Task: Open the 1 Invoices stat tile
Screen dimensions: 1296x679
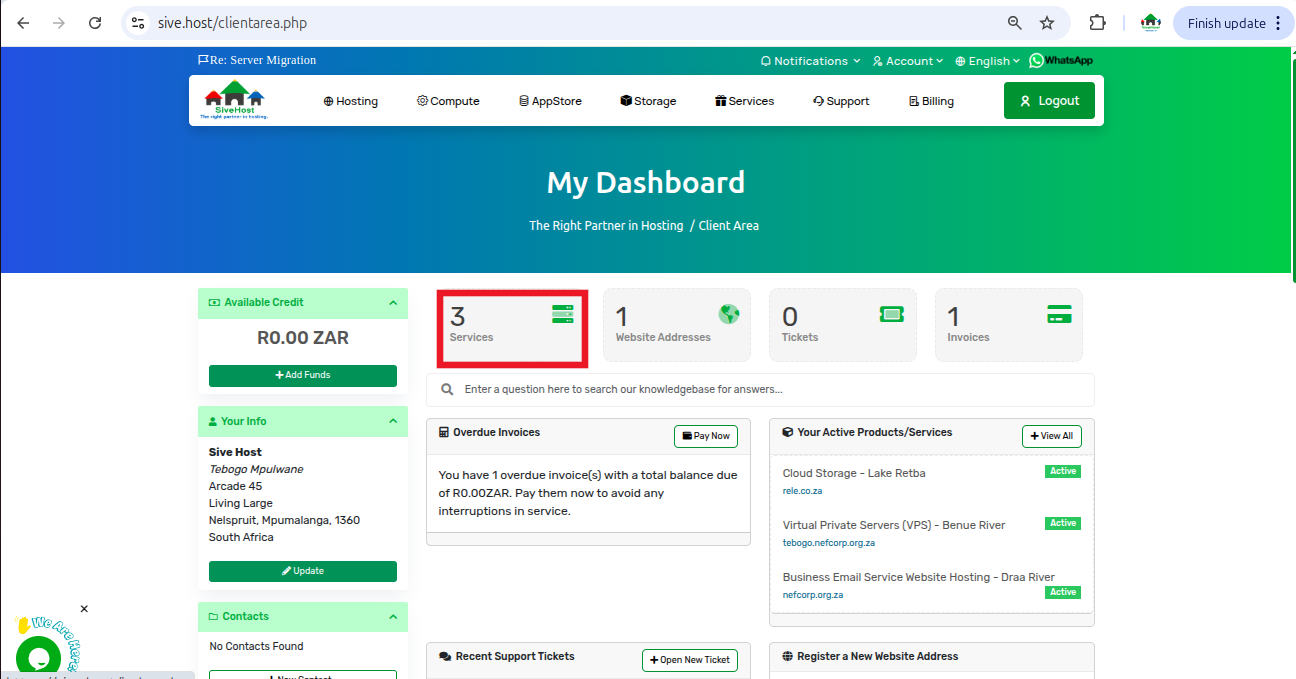Action: (1009, 325)
